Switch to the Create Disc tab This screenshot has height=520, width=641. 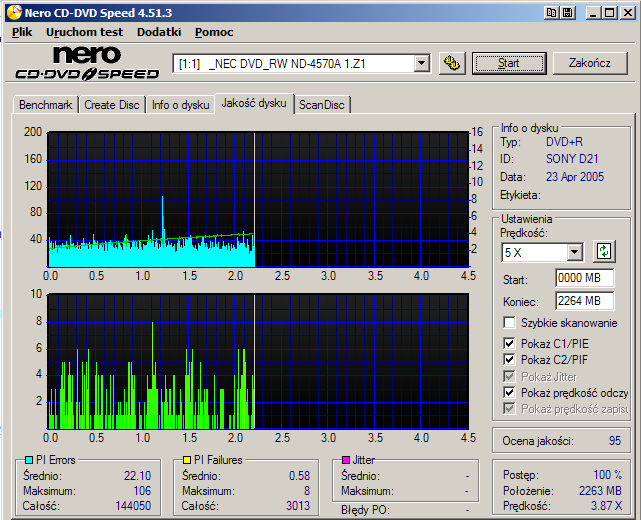point(112,105)
